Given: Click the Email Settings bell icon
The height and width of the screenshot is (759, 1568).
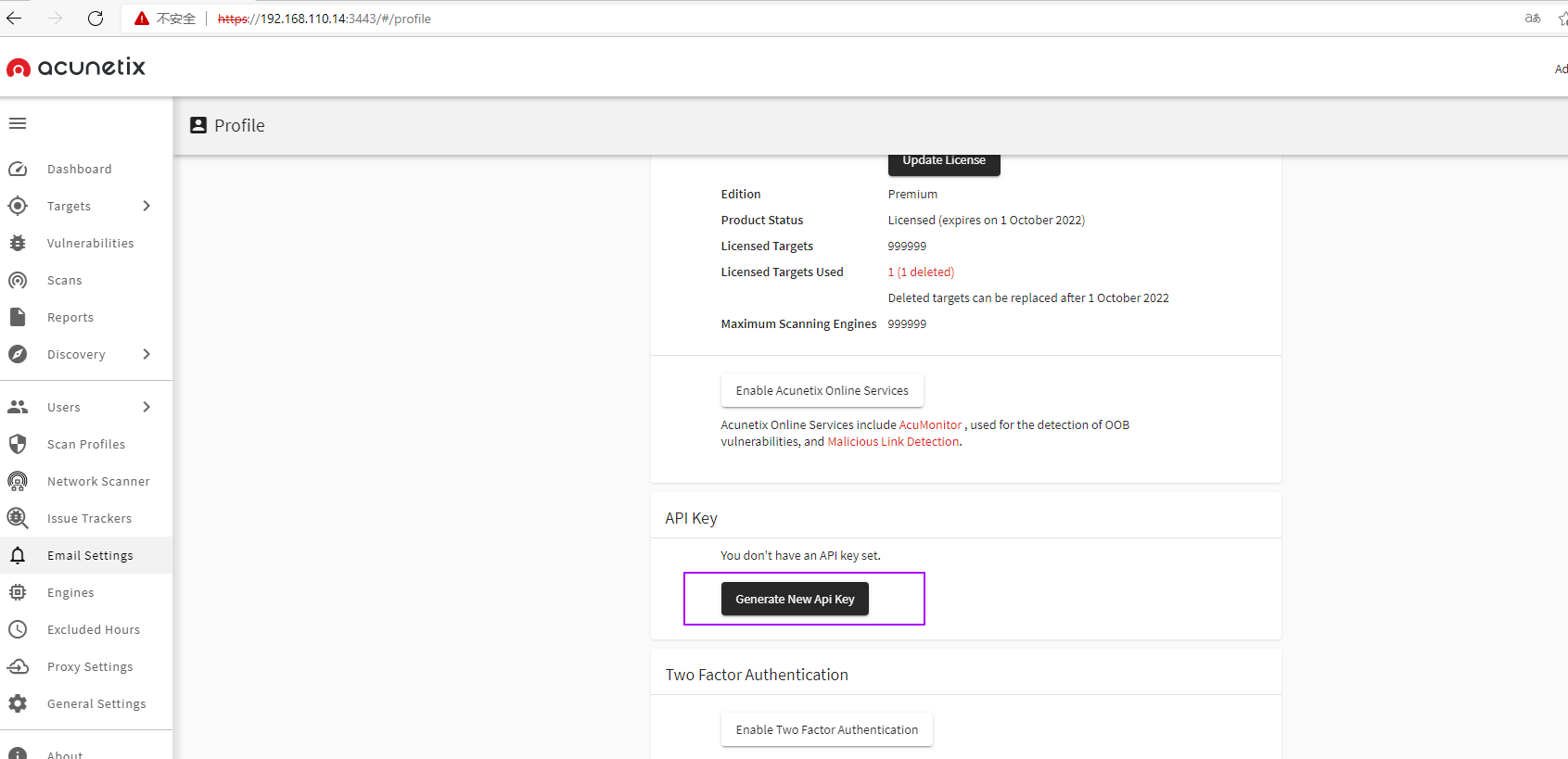Looking at the screenshot, I should coord(18,555).
